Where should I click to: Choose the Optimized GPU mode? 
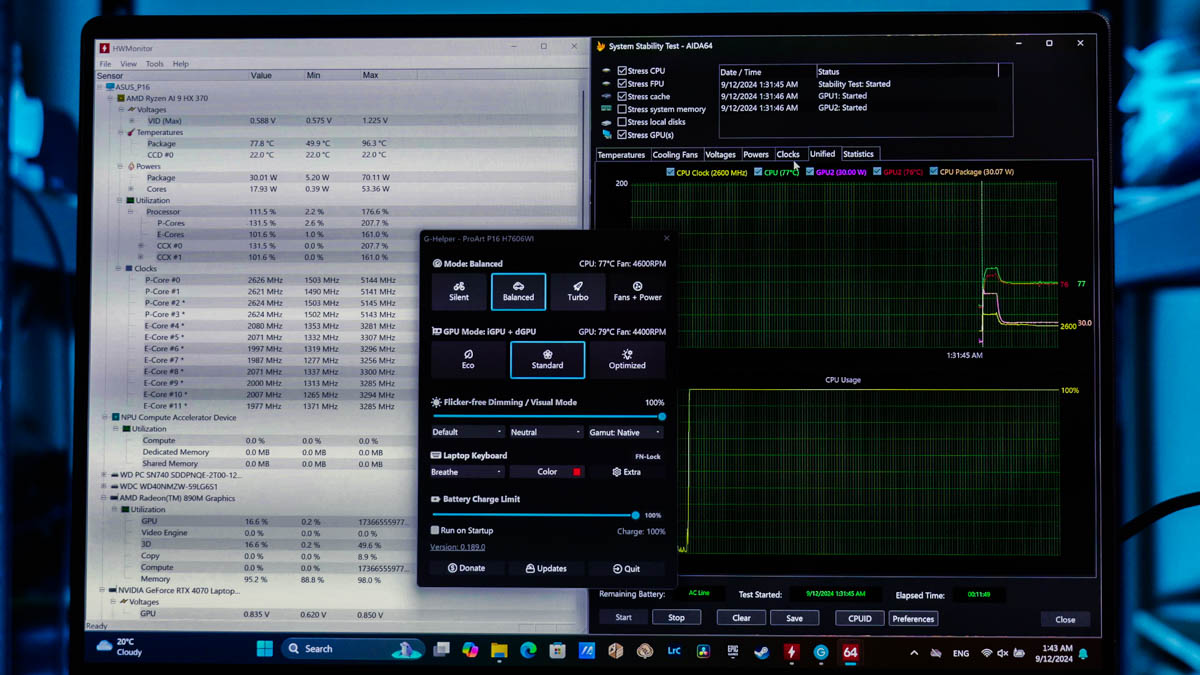(x=627, y=359)
